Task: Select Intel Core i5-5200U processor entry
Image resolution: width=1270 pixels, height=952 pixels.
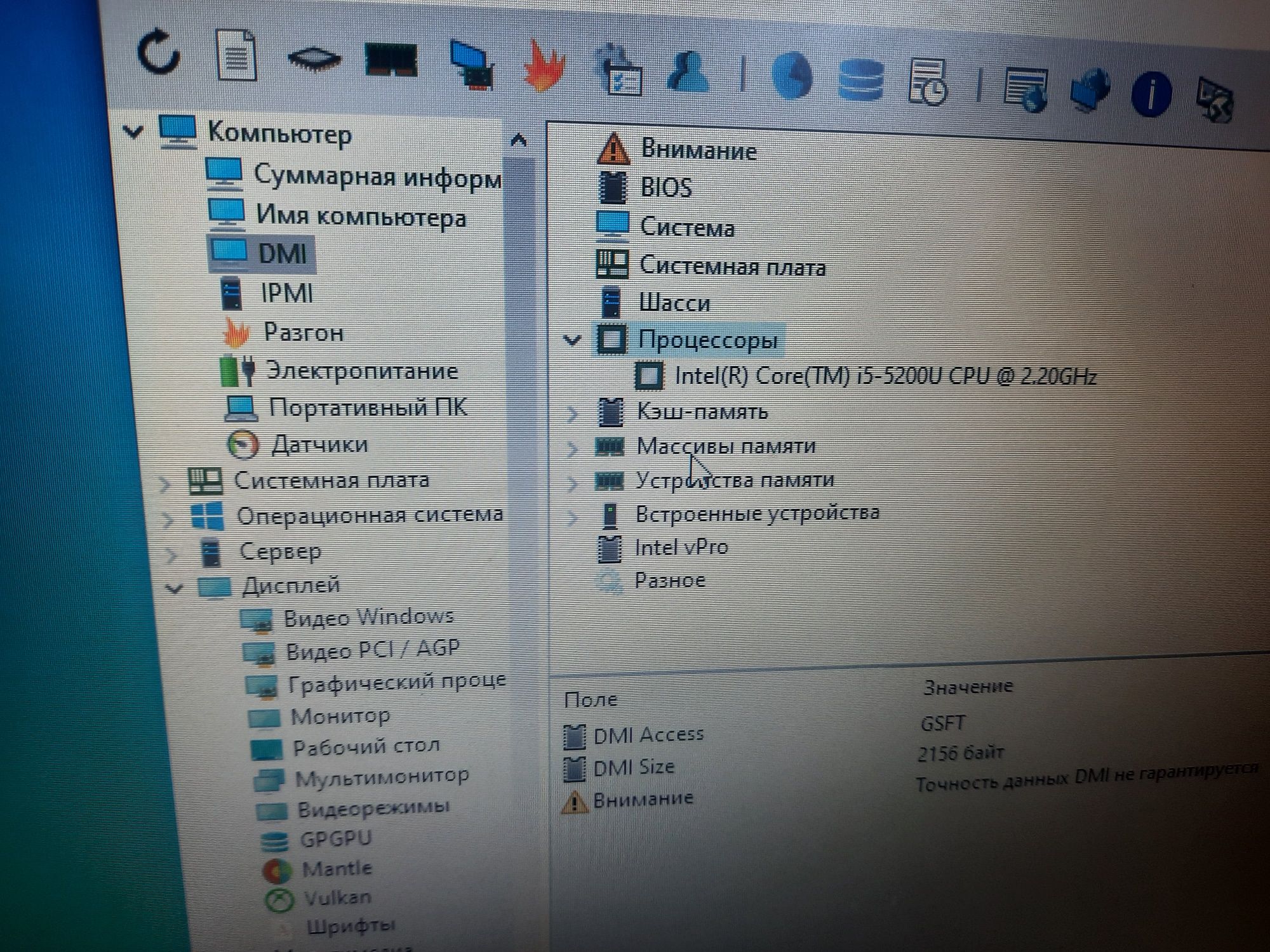Action: click(x=866, y=376)
